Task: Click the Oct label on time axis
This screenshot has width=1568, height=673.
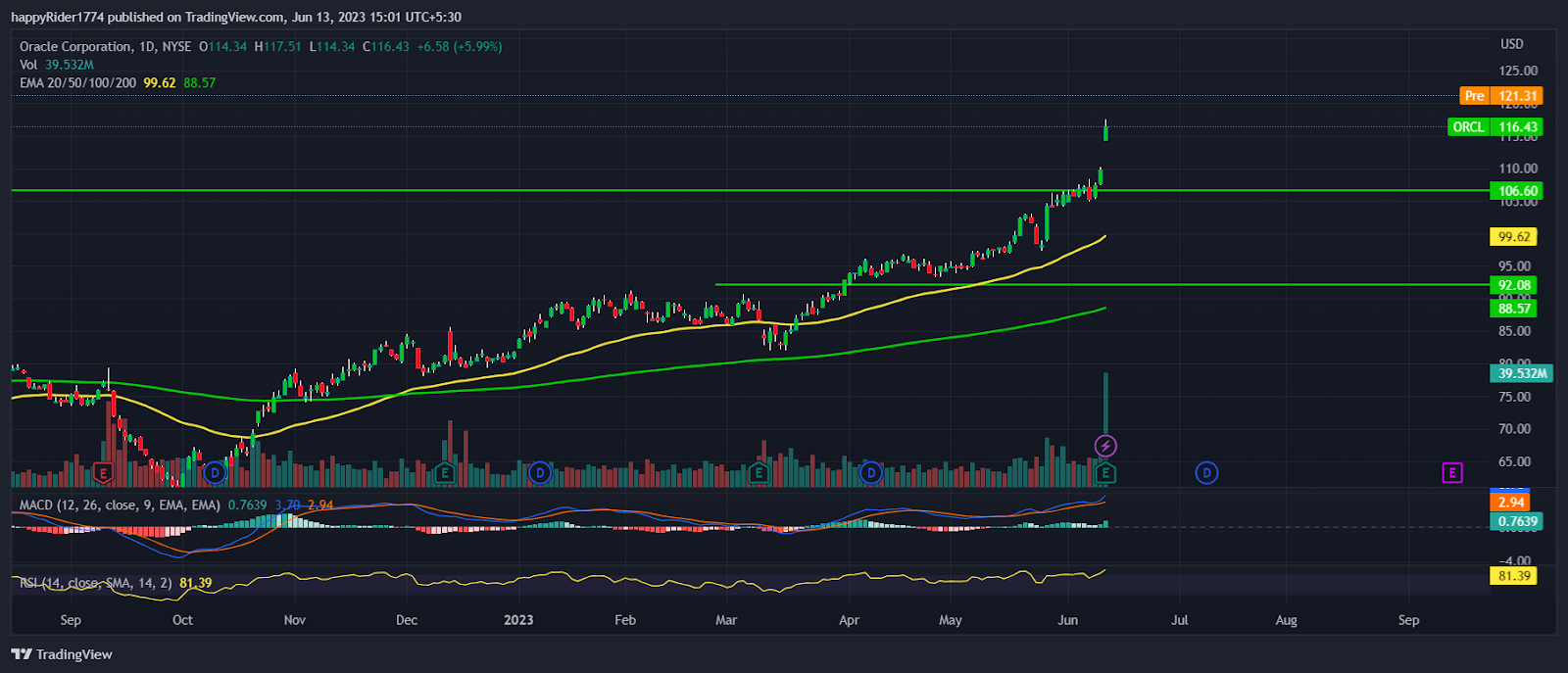Action: coord(182,620)
